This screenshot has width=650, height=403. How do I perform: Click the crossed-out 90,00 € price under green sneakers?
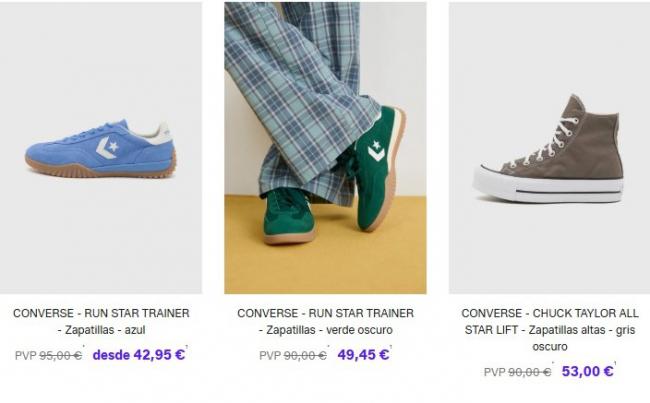tap(293, 356)
